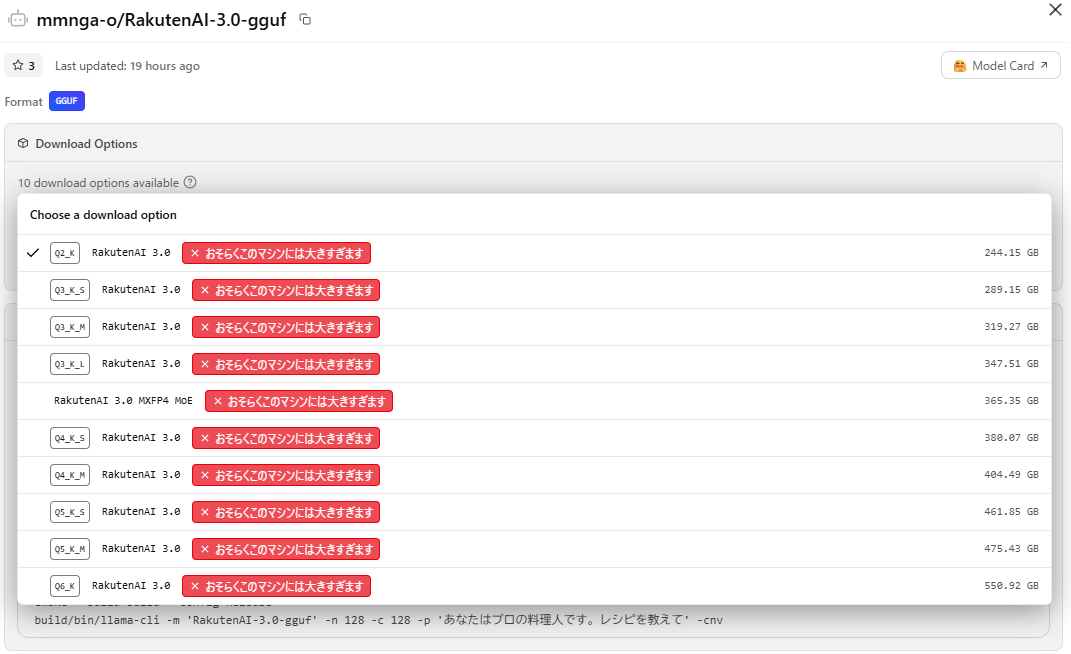This screenshot has width=1071, height=654.
Task: Choose the Q3_K_L option at 347.51 GB
Action: [534, 364]
